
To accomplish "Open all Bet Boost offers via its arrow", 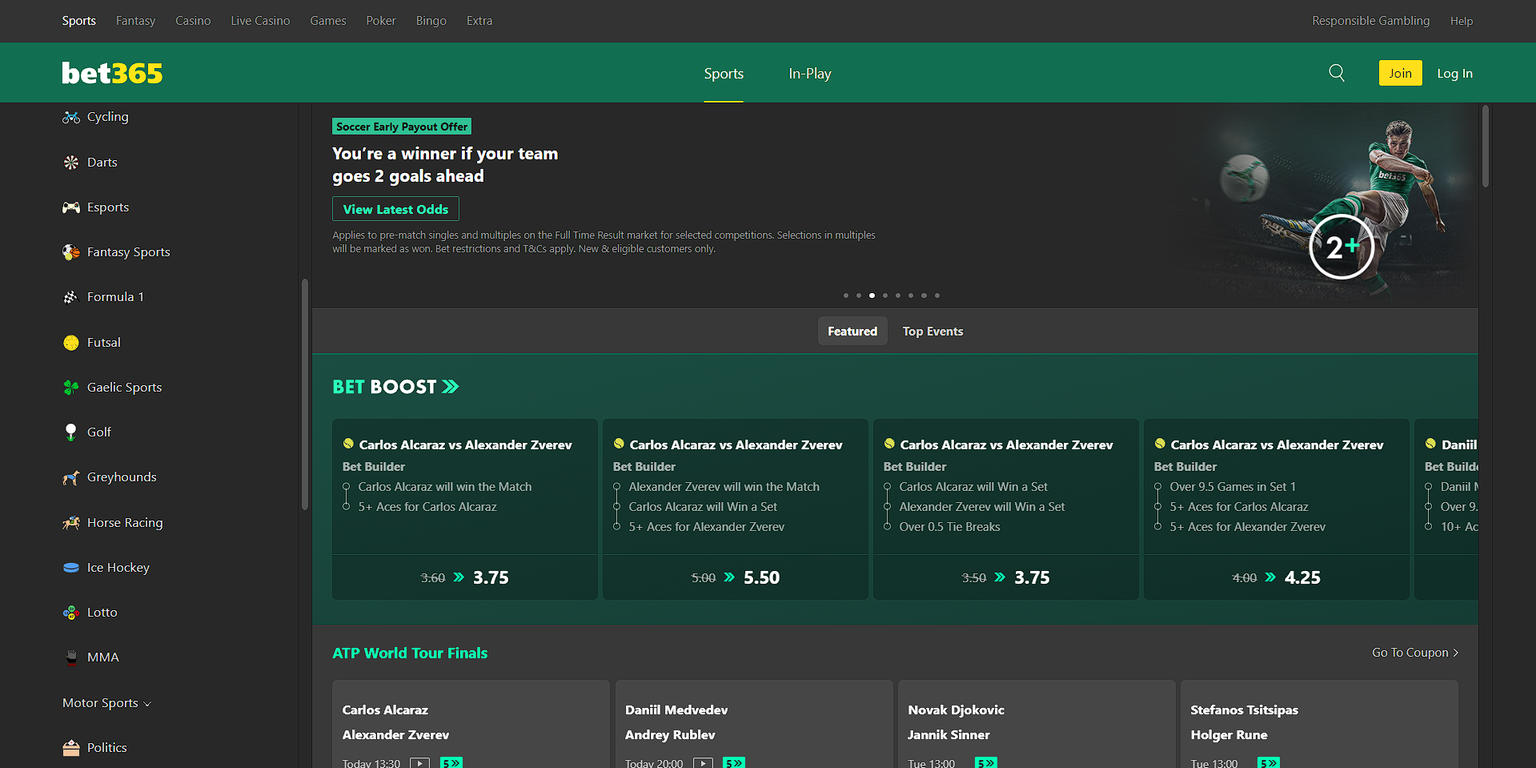I will (x=452, y=386).
